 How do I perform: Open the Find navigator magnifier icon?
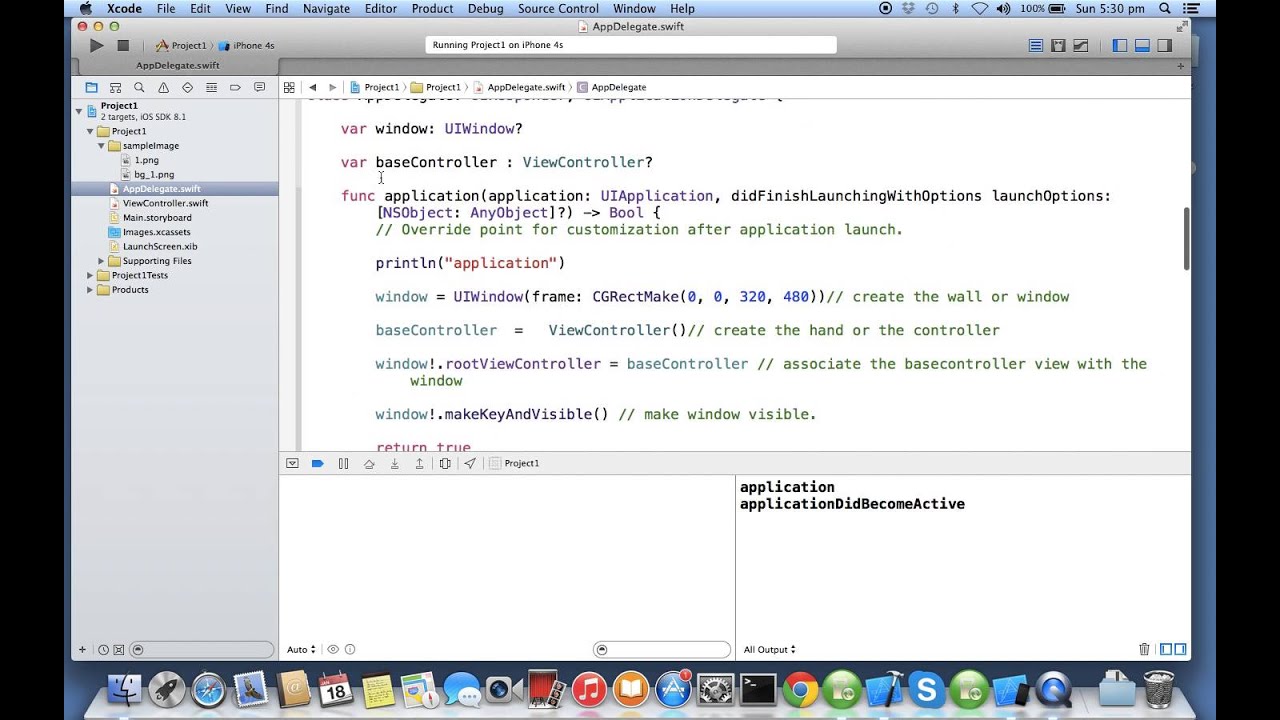[139, 87]
